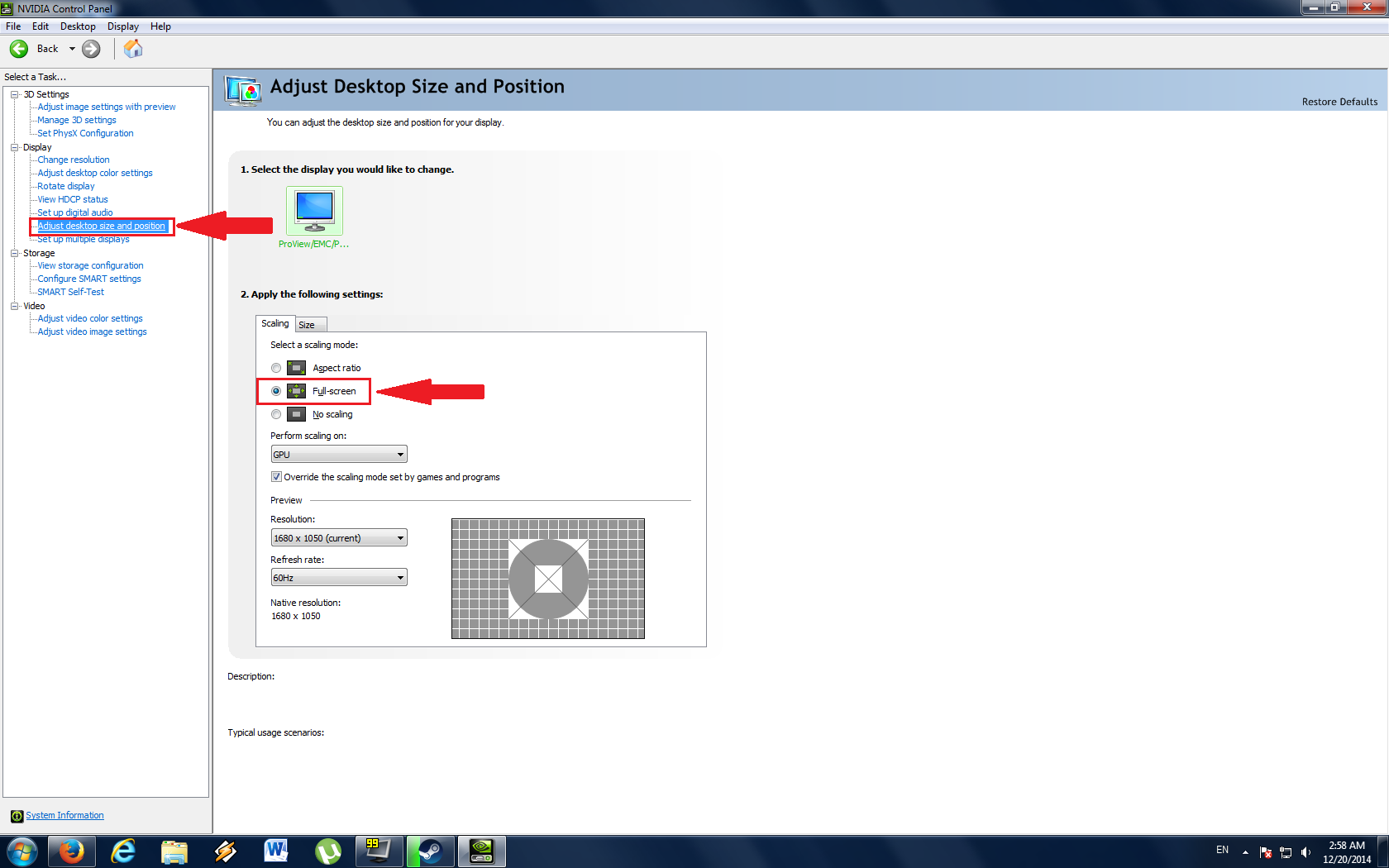
Task: Switch to Steam on the taskbar
Action: click(x=430, y=851)
